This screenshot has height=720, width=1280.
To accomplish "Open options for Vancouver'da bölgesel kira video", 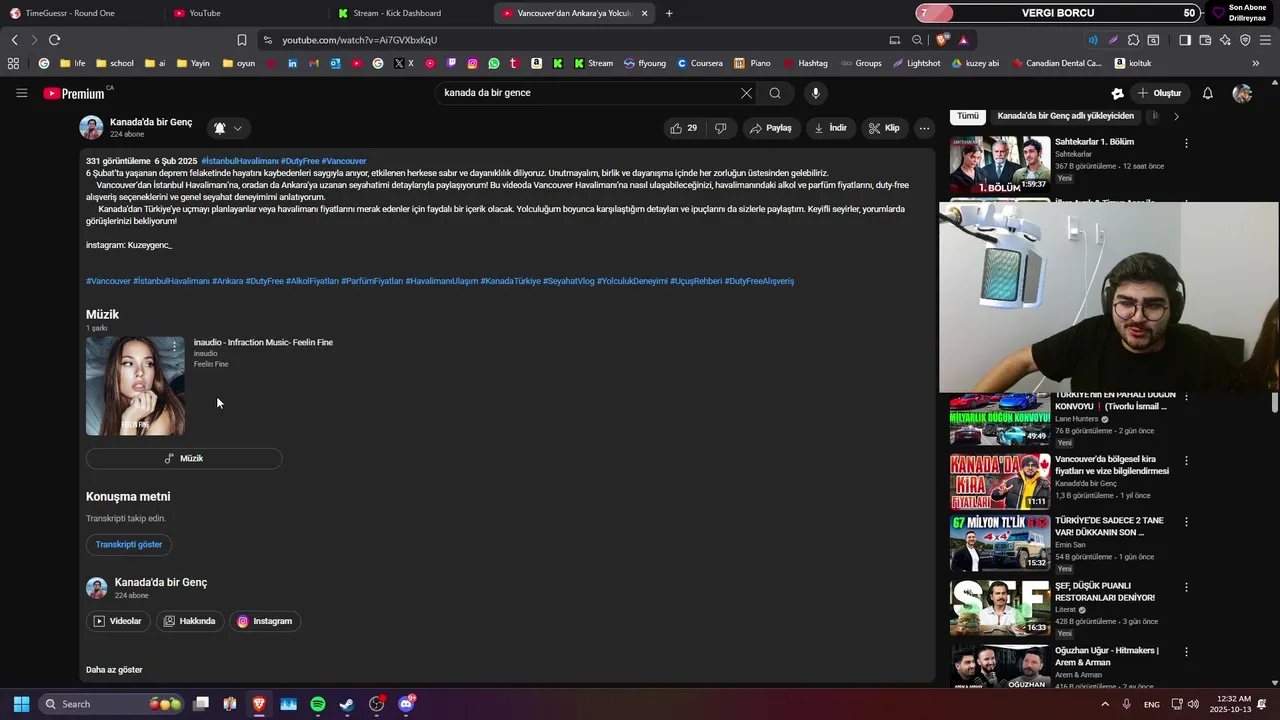I will (x=1187, y=461).
